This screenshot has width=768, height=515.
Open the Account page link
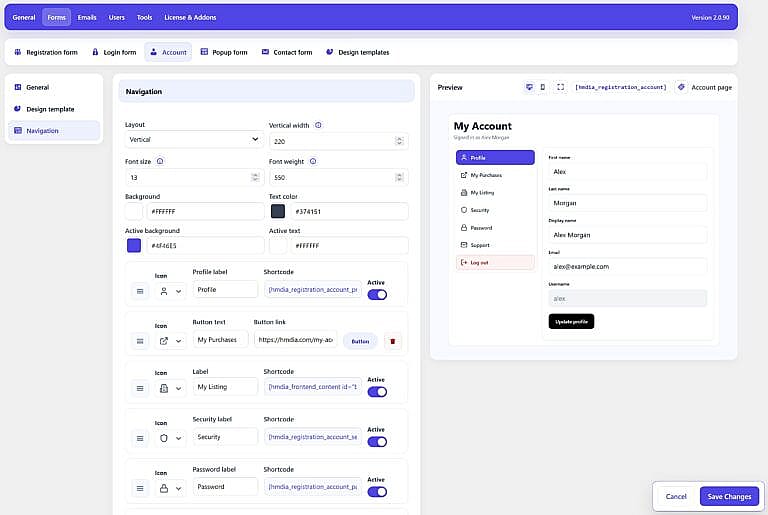[x=711, y=87]
